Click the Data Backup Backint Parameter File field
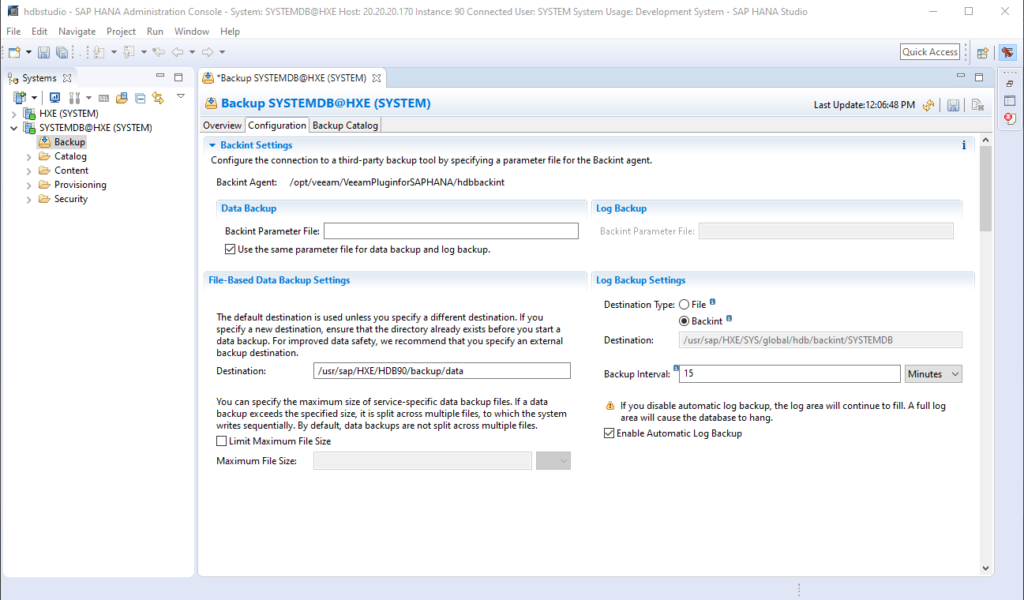This screenshot has height=600, width=1024. (451, 231)
